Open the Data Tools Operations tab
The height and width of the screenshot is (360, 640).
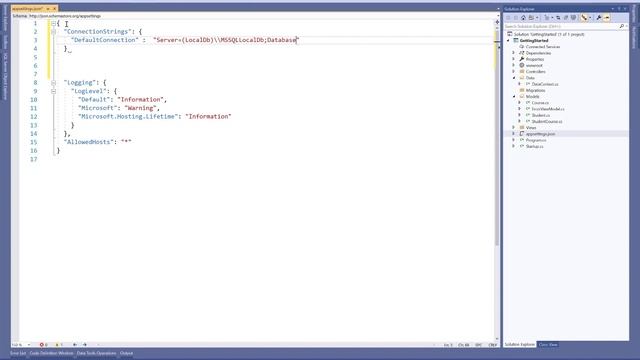[96, 353]
